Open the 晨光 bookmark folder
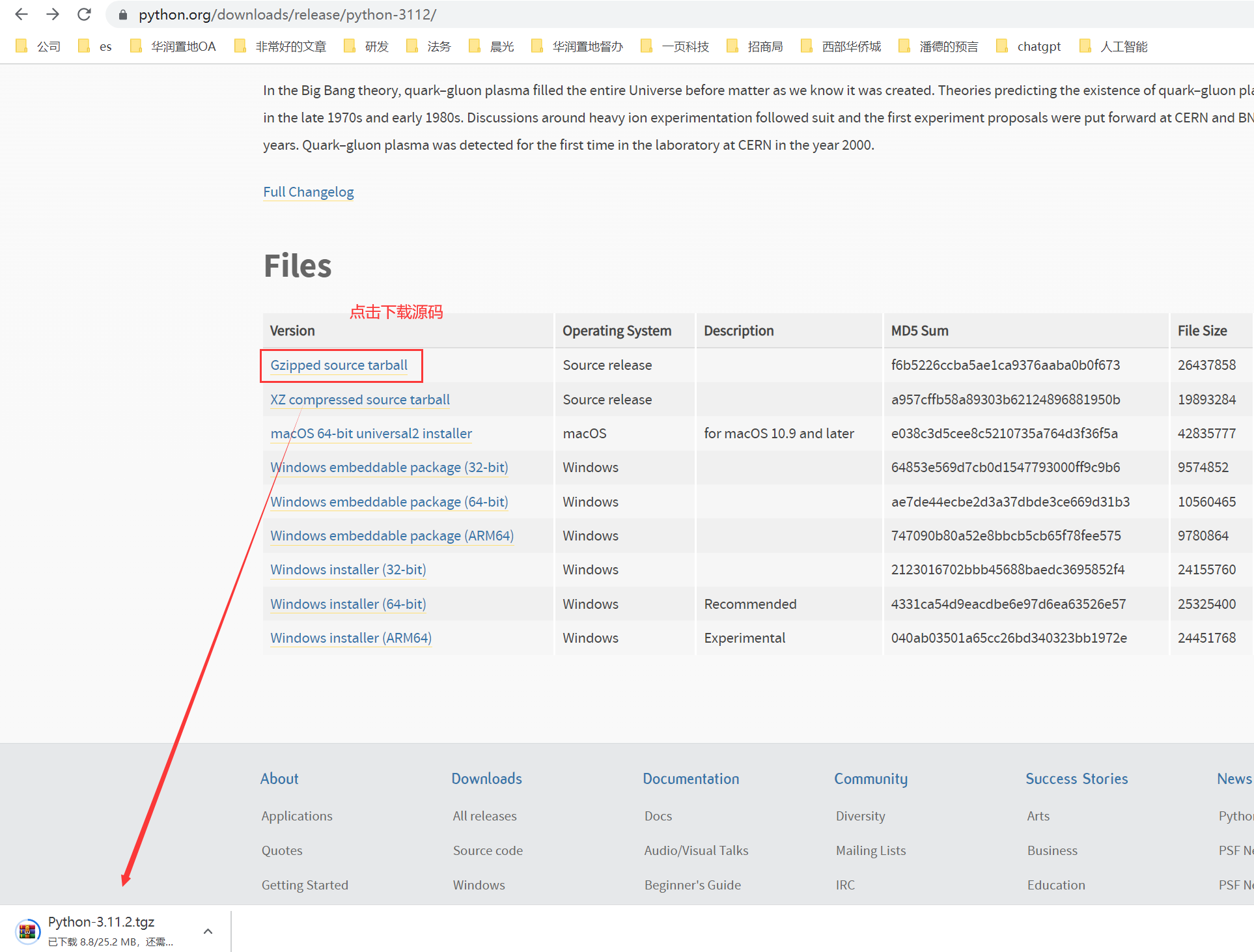Viewport: 1254px width, 952px height. coord(492,46)
